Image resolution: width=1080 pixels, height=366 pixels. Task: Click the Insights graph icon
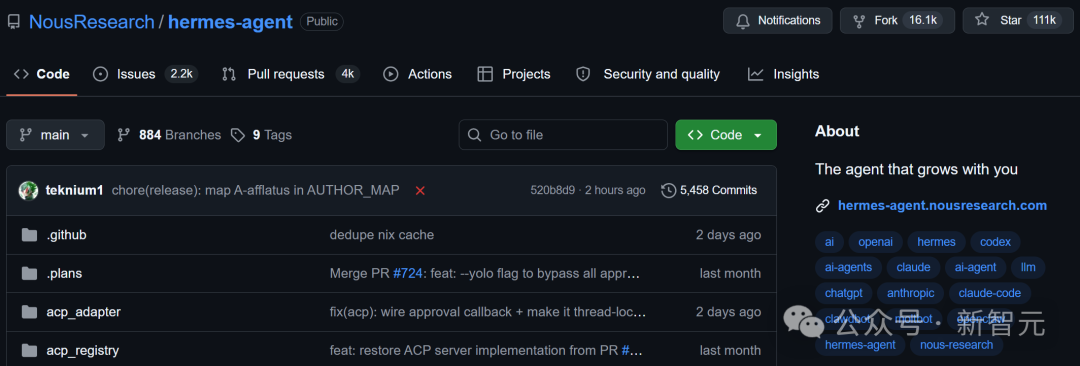coord(756,74)
